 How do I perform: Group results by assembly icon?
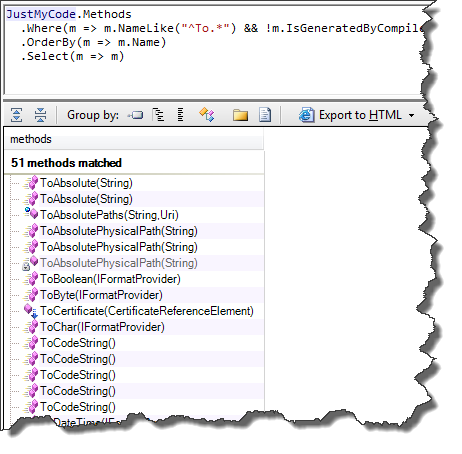tap(135, 115)
